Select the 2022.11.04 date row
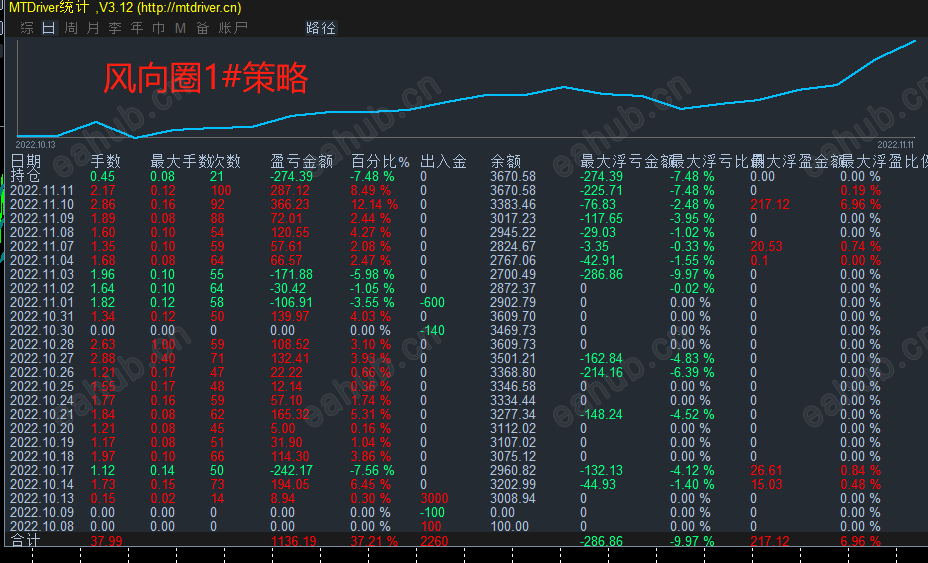 (x=42, y=260)
